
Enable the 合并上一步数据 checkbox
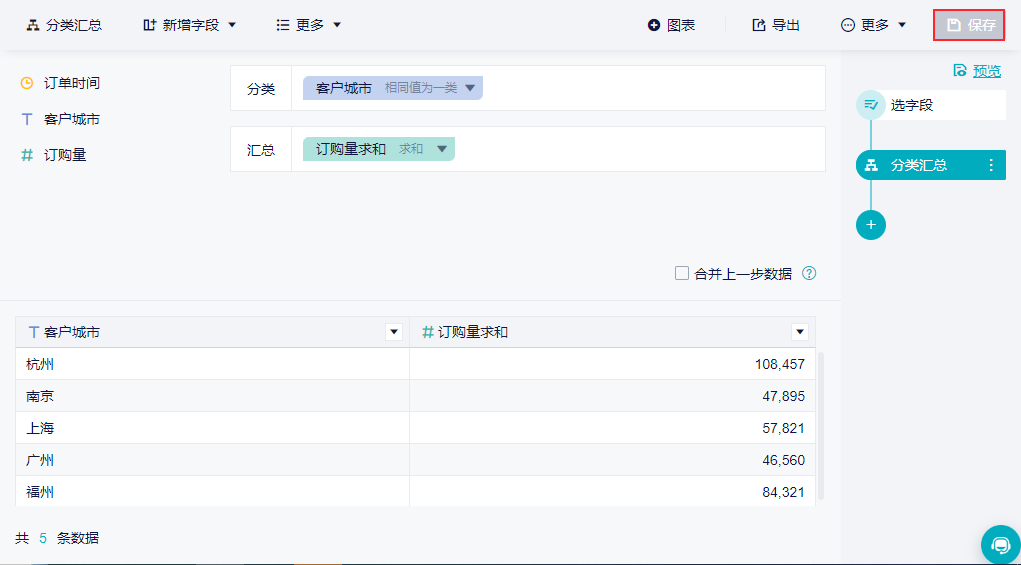point(682,273)
